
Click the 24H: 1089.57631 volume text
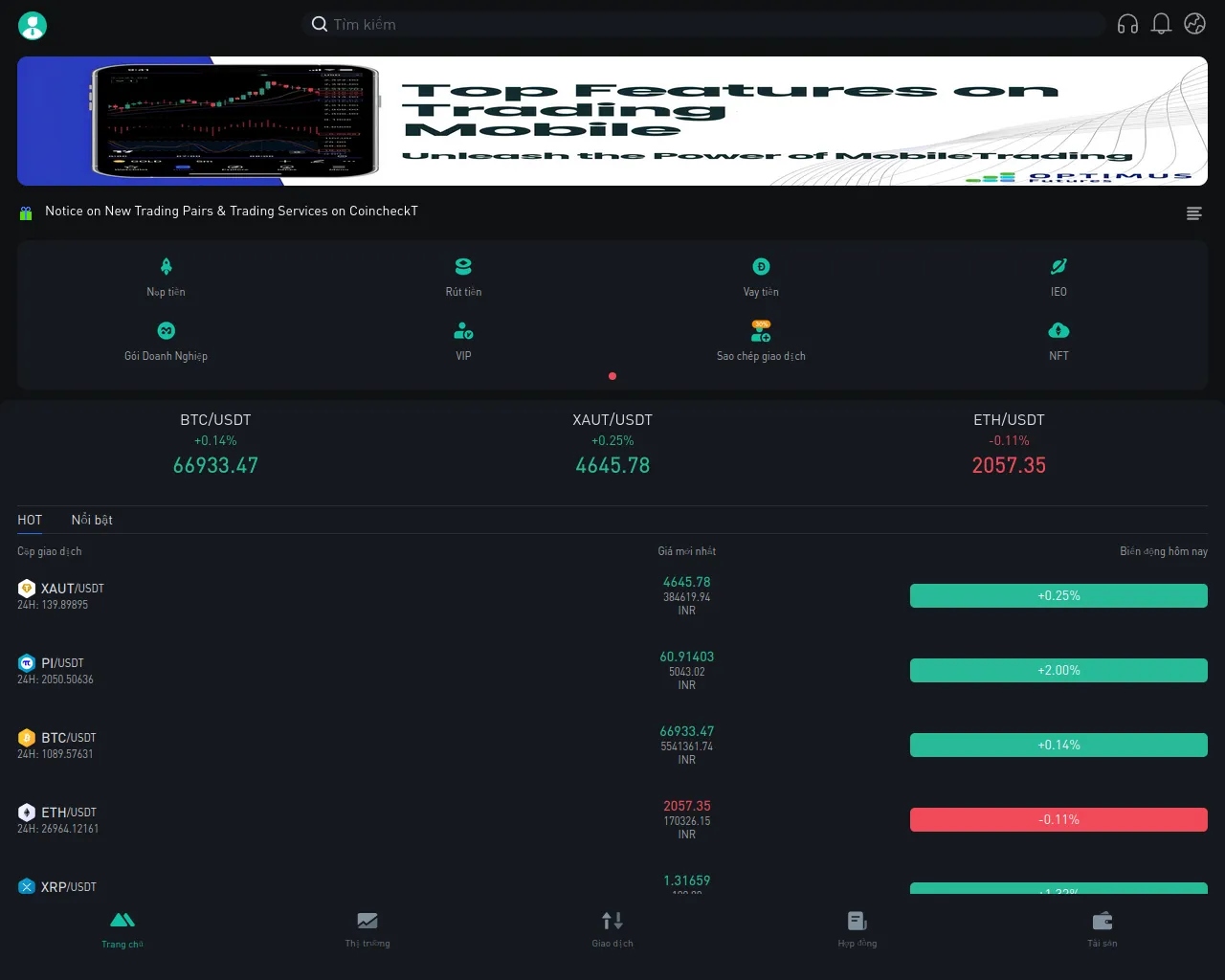coord(56,754)
